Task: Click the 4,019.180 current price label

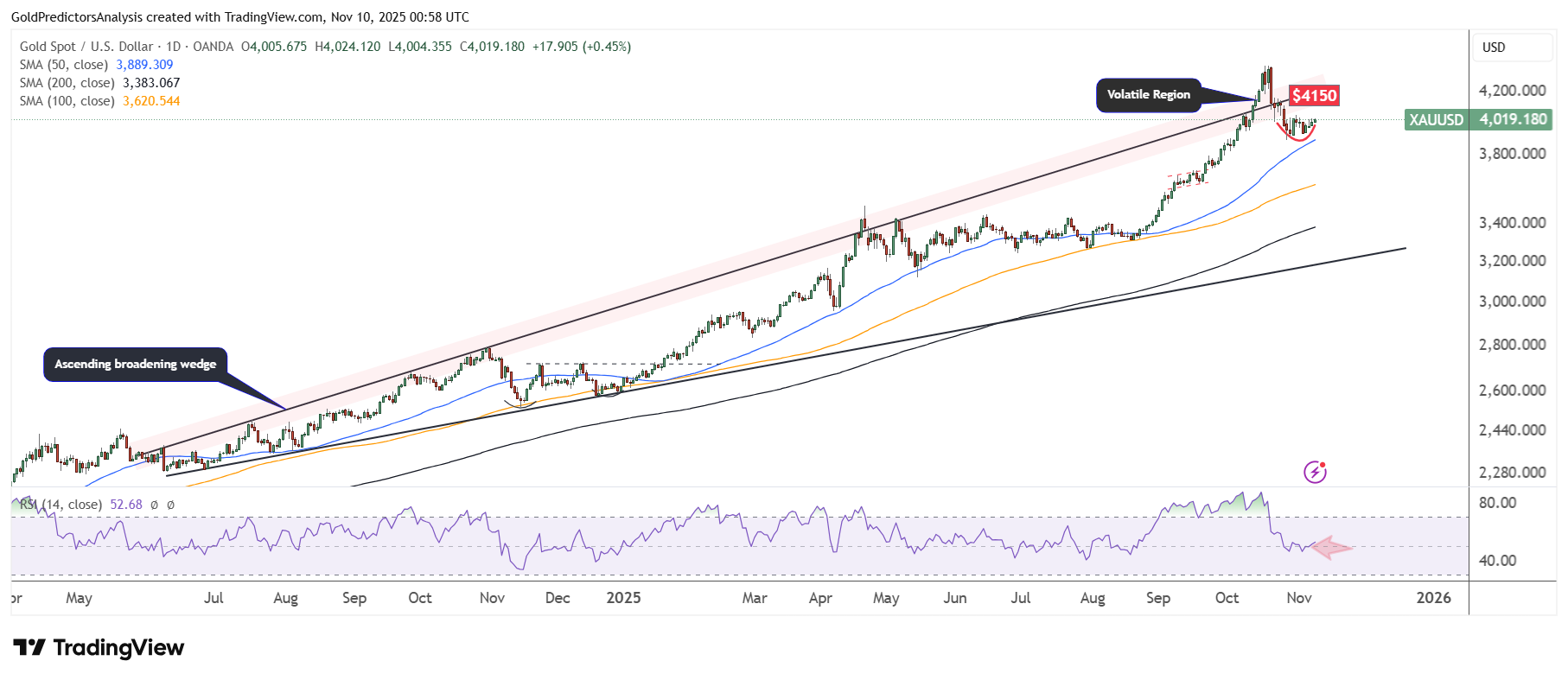Action: point(1513,120)
